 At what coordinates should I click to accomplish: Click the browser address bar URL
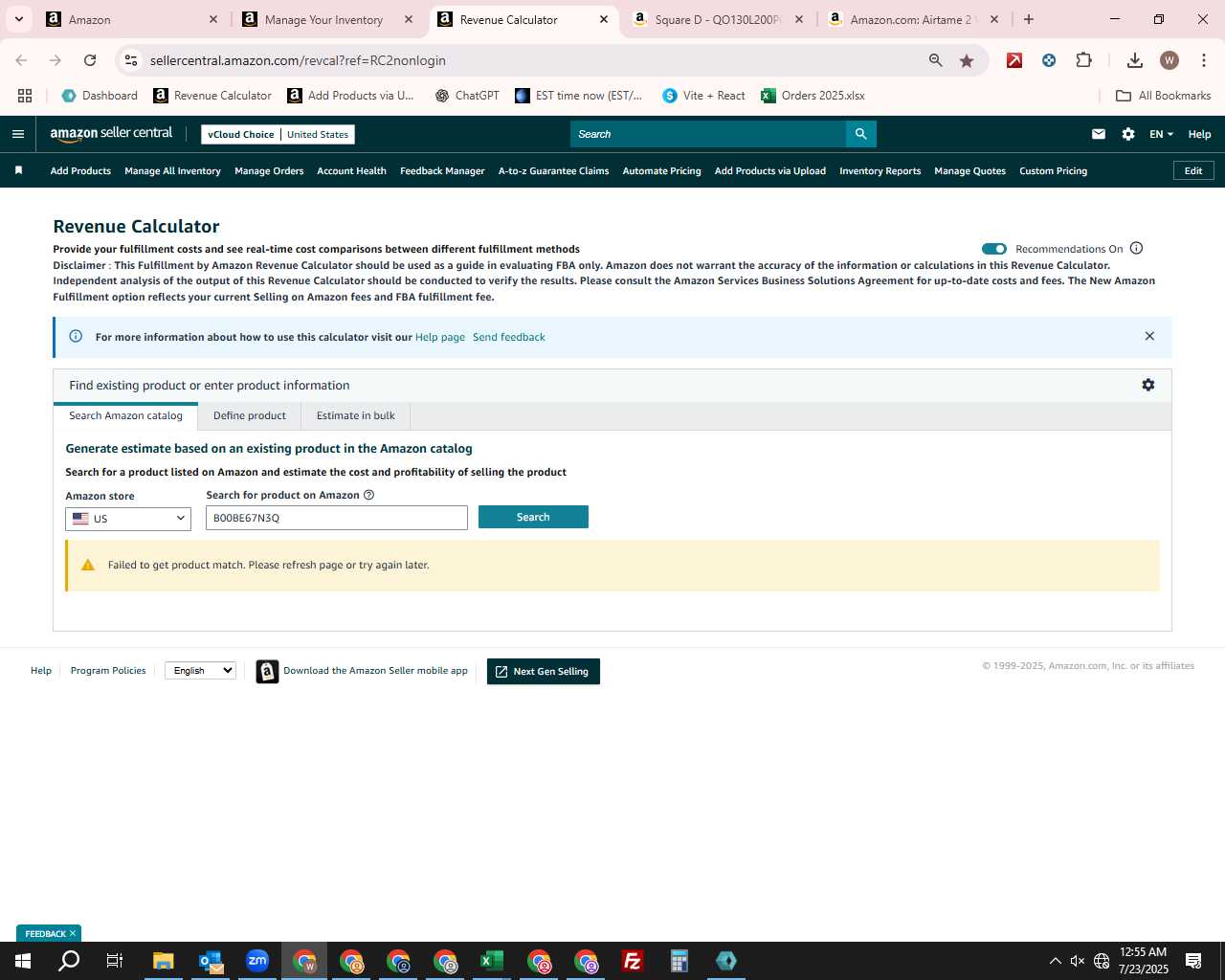(x=298, y=60)
